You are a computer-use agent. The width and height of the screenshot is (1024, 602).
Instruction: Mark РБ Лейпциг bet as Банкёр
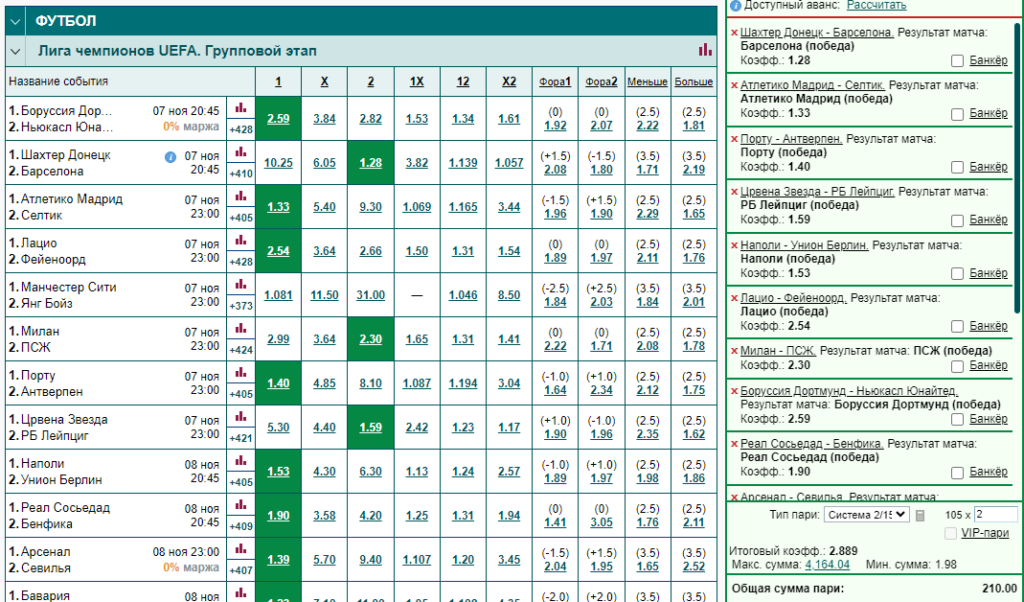pyautogui.click(x=957, y=221)
